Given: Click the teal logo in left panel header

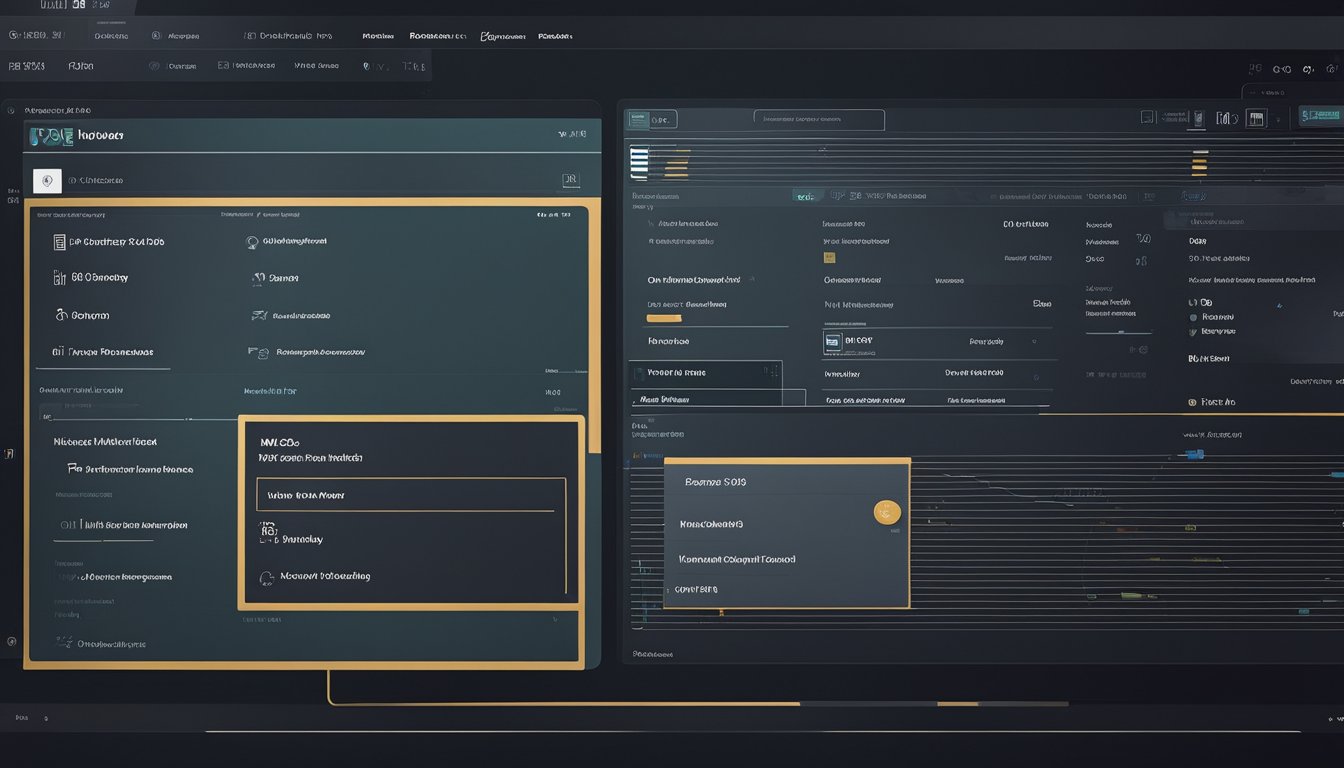Looking at the screenshot, I should [52, 136].
